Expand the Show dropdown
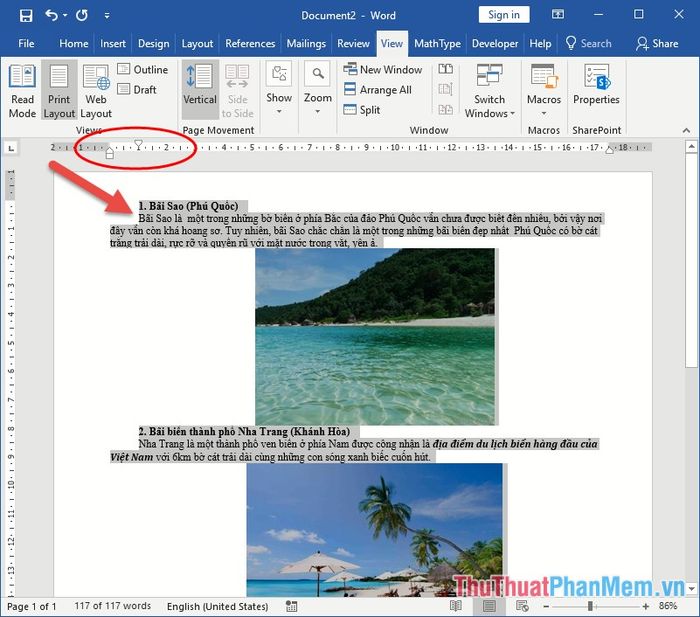Screen dimensions: 700x617 pyautogui.click(x=279, y=88)
